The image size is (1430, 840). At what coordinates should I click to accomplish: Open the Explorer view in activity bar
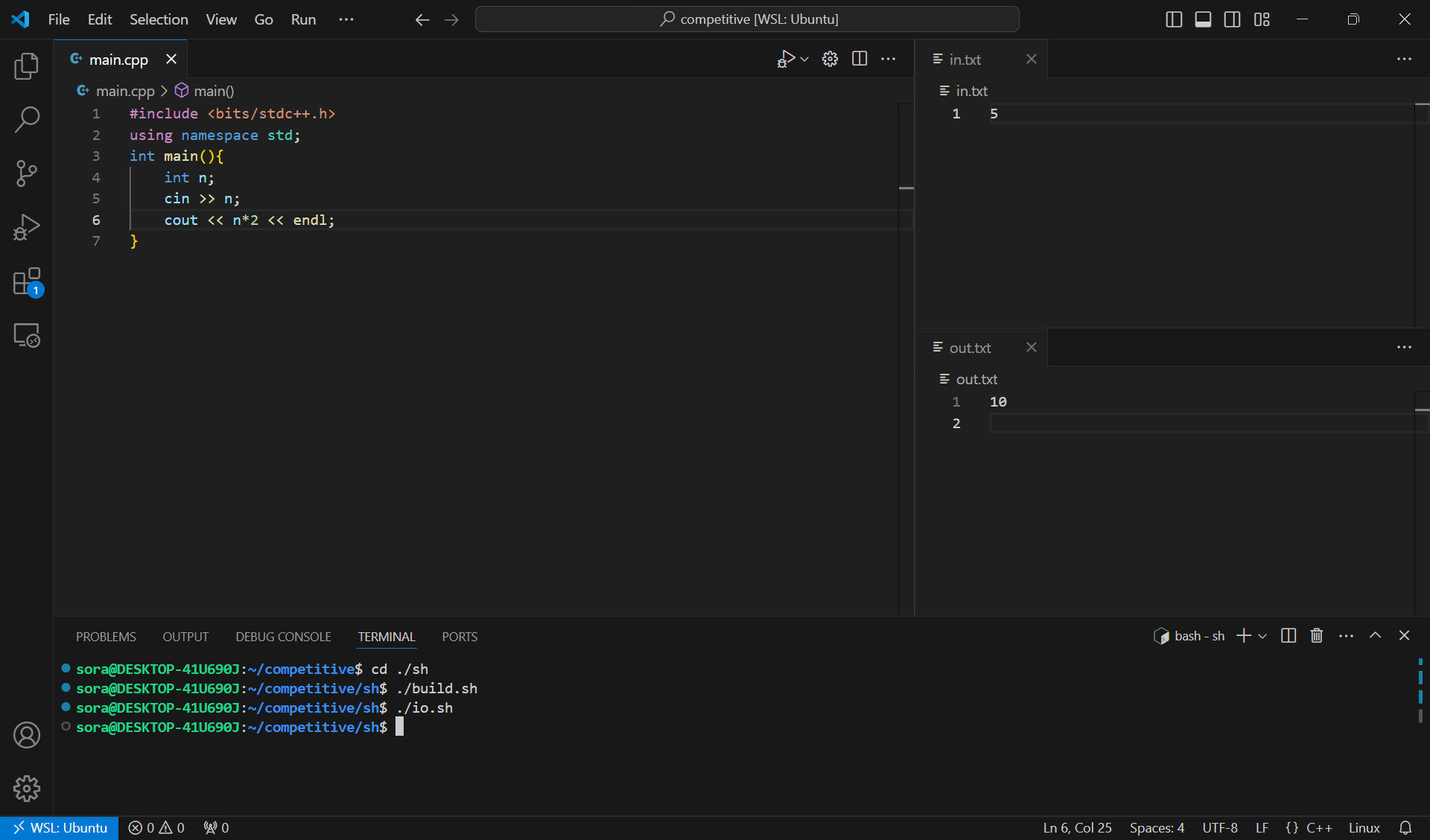(27, 66)
